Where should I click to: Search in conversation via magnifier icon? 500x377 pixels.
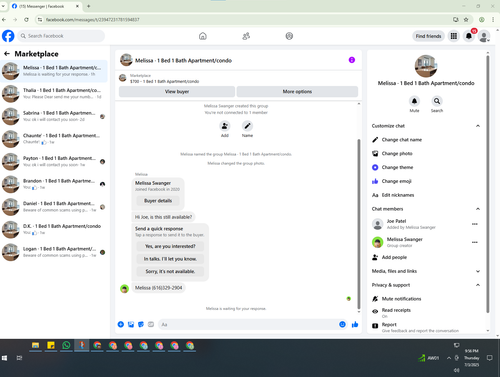click(x=437, y=101)
